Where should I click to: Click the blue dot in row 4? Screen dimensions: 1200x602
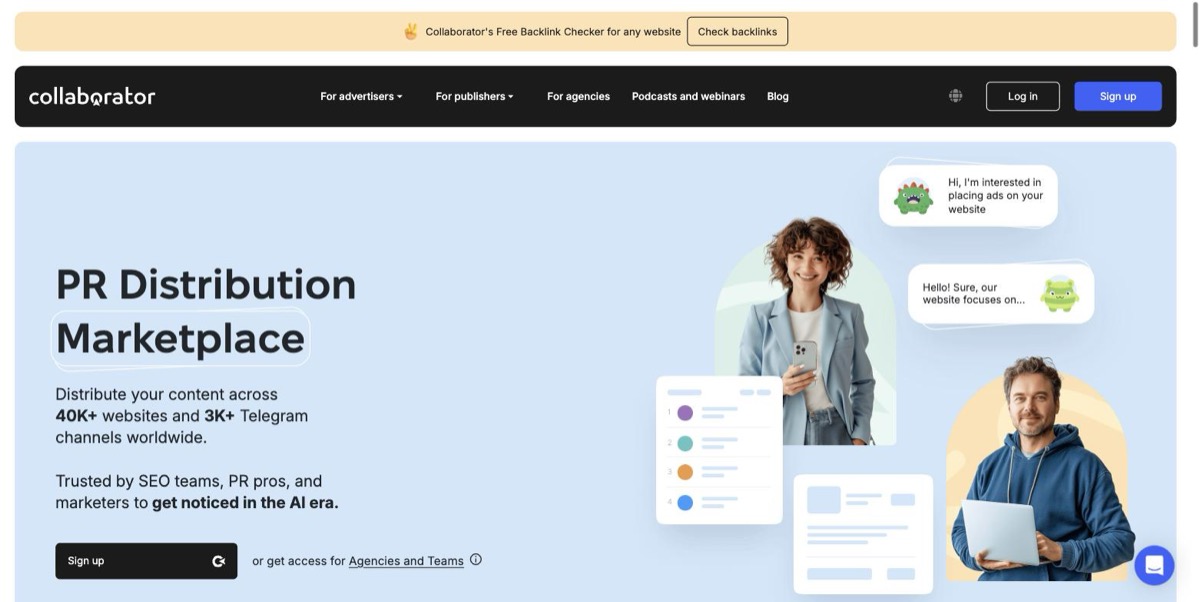click(x=685, y=503)
